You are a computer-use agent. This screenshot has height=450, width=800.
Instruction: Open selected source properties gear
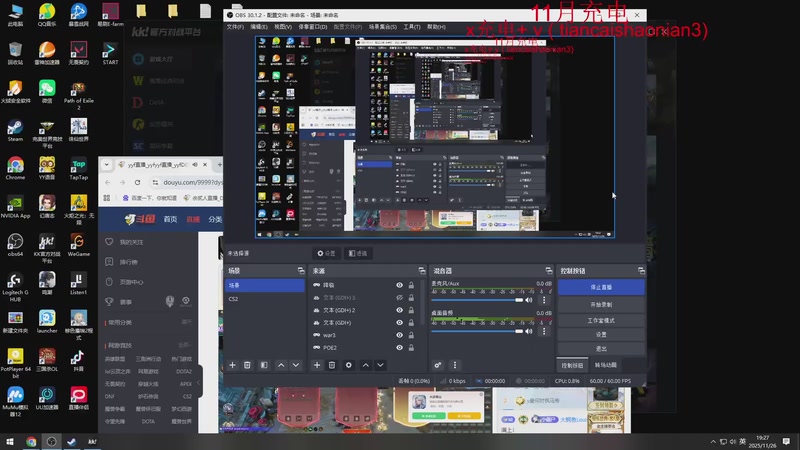click(x=348, y=365)
